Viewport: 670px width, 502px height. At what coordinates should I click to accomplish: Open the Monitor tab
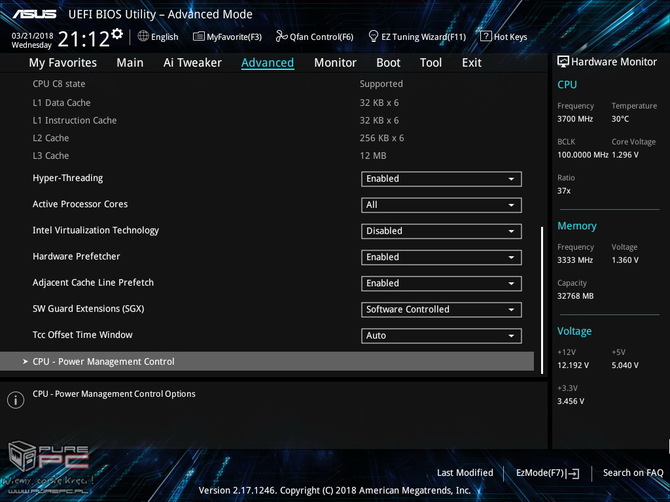[335, 63]
